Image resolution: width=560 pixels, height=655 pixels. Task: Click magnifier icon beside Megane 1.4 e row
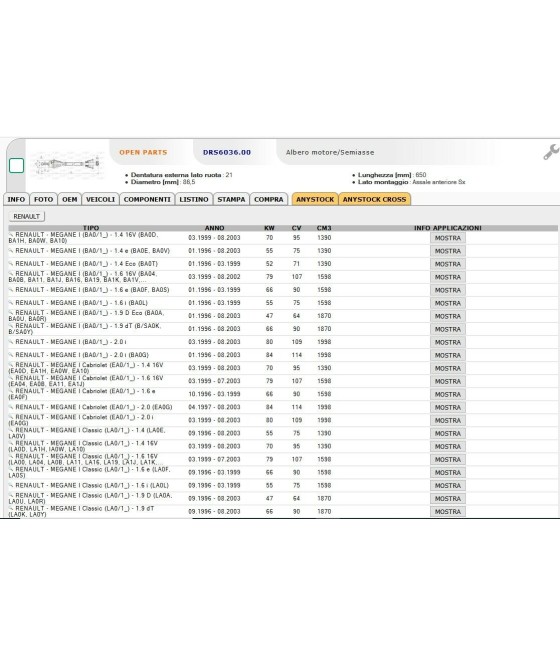tap(11, 251)
